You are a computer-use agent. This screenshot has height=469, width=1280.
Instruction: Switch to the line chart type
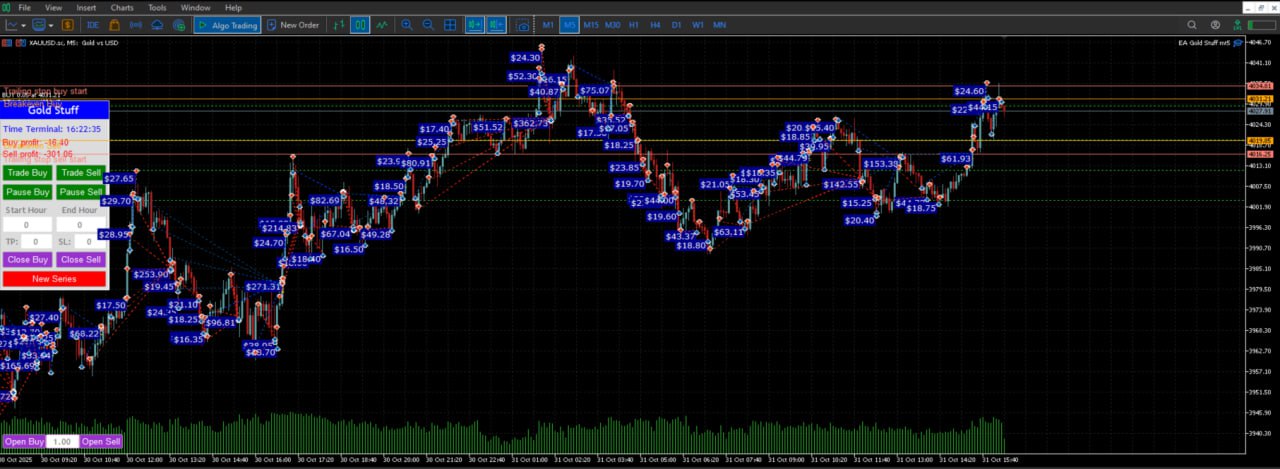(x=381, y=25)
